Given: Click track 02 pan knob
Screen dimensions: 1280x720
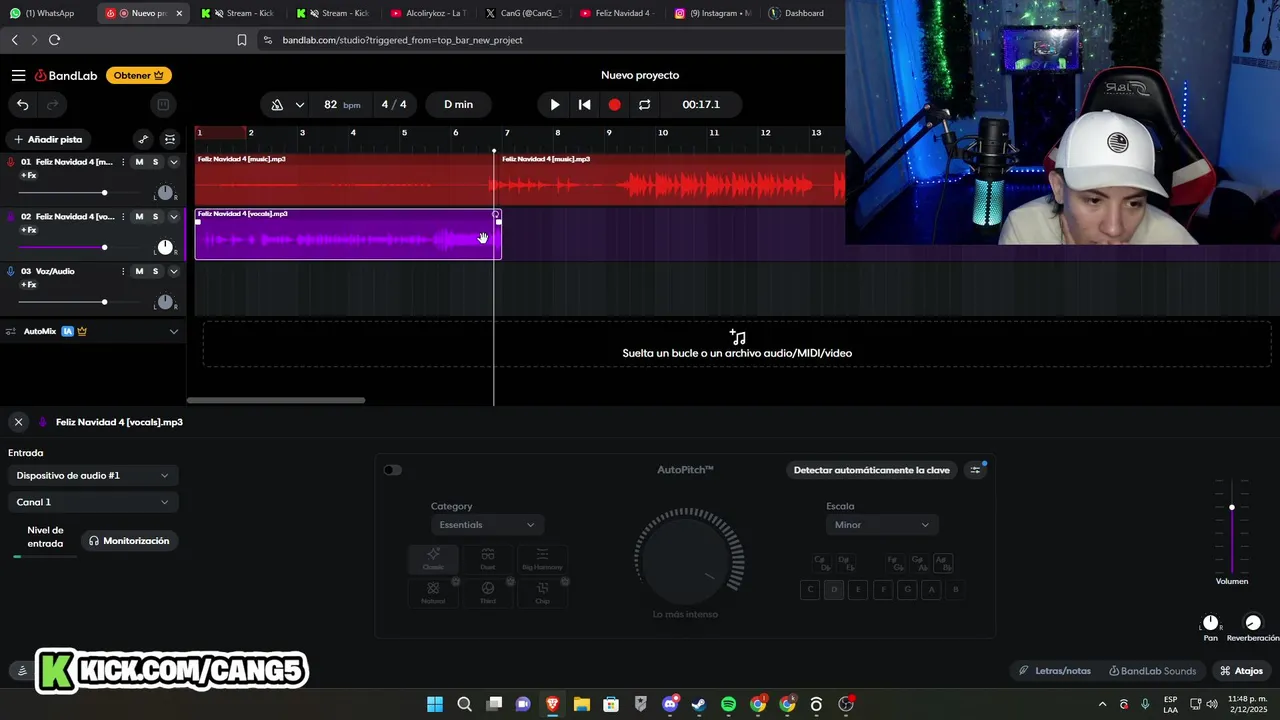Looking at the screenshot, I should point(165,247).
